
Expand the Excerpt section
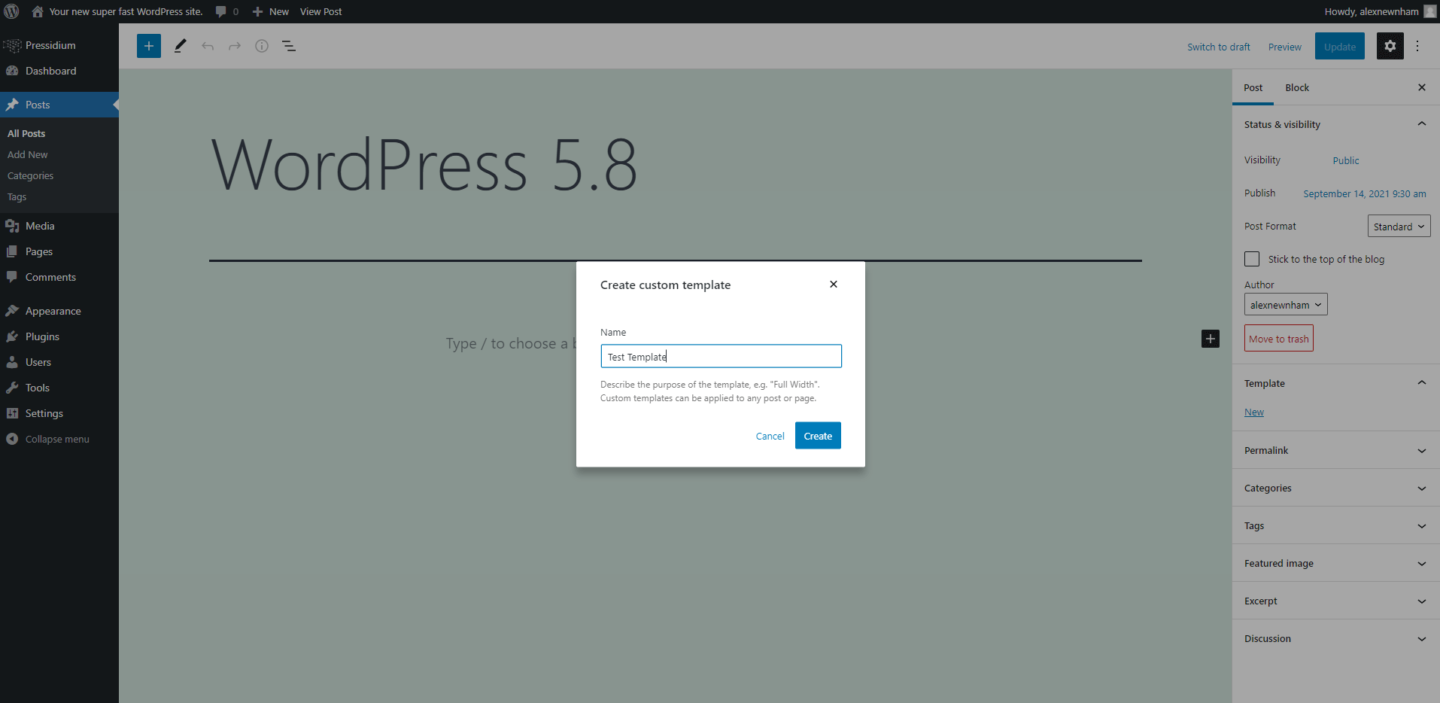pyautogui.click(x=1336, y=601)
